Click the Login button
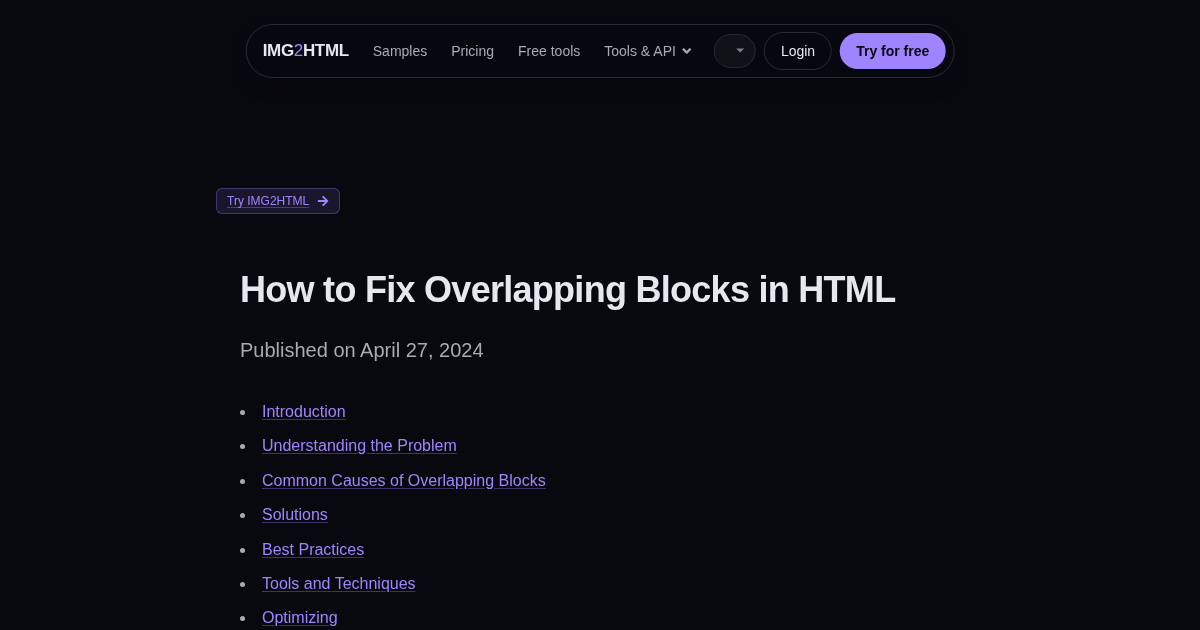The image size is (1200, 630). point(798,51)
